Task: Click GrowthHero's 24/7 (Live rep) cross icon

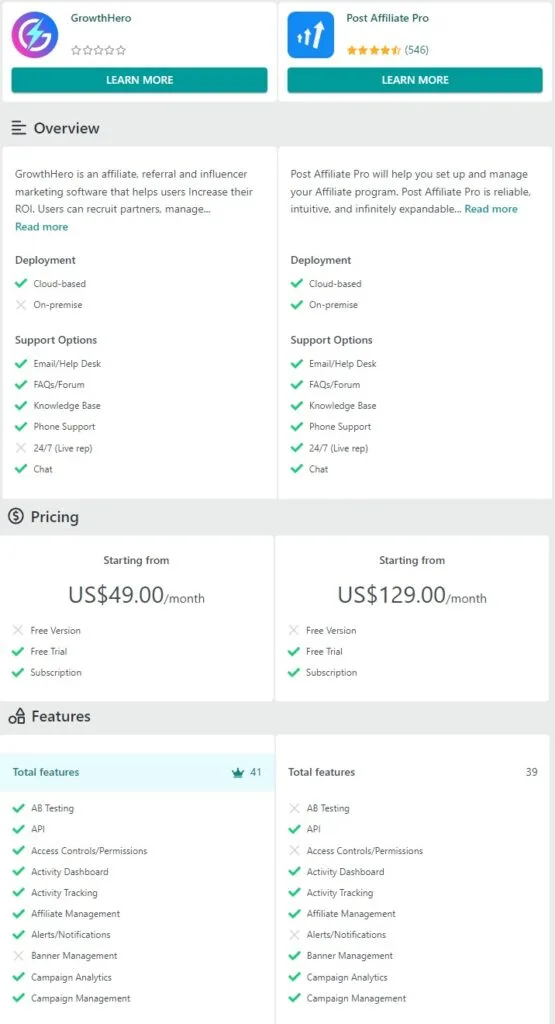Action: 21,448
